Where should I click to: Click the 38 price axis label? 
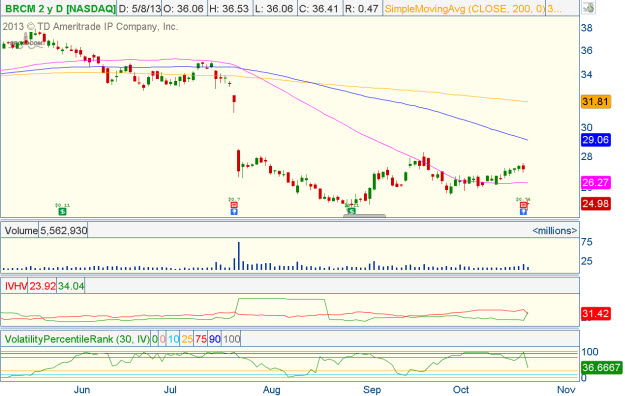(x=587, y=28)
